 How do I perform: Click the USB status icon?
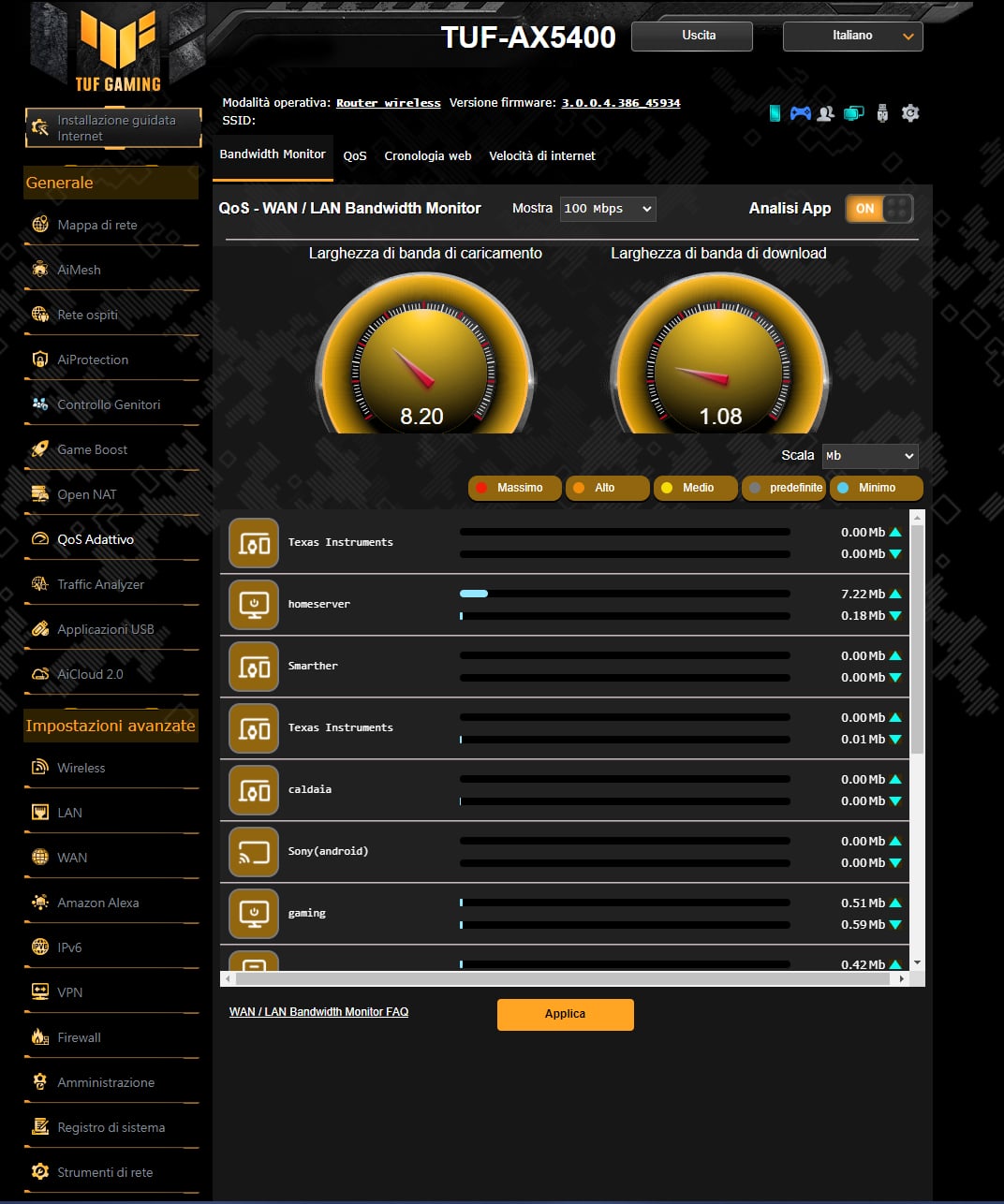pos(882,113)
